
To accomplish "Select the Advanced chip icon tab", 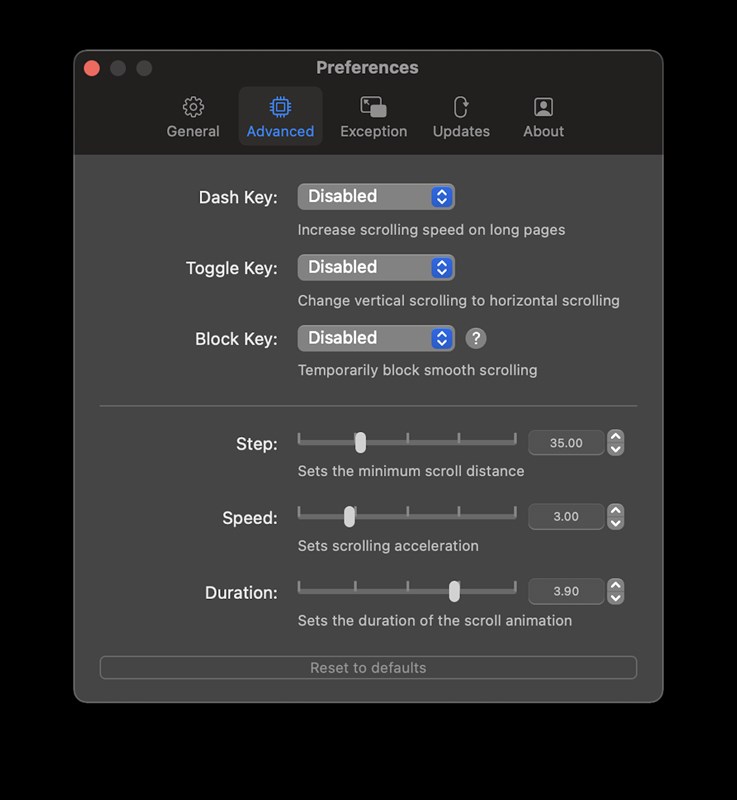I will coord(280,117).
